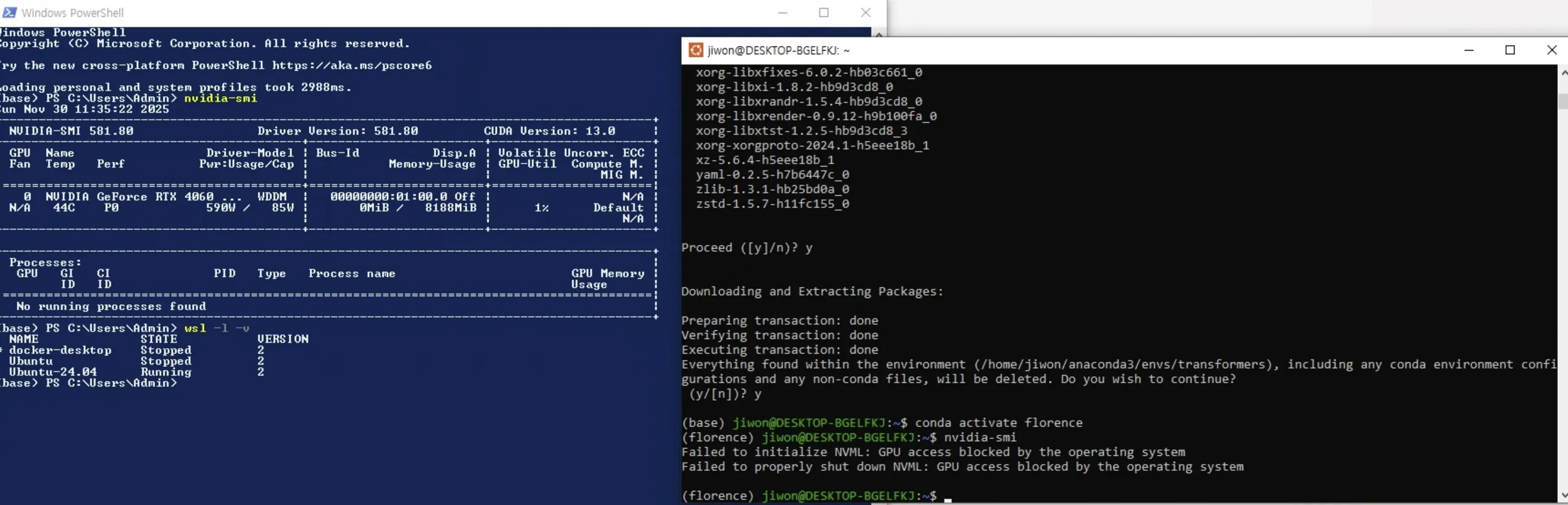The image size is (1568, 505).
Task: Maximize the Windows PowerShell window
Action: click(x=824, y=12)
